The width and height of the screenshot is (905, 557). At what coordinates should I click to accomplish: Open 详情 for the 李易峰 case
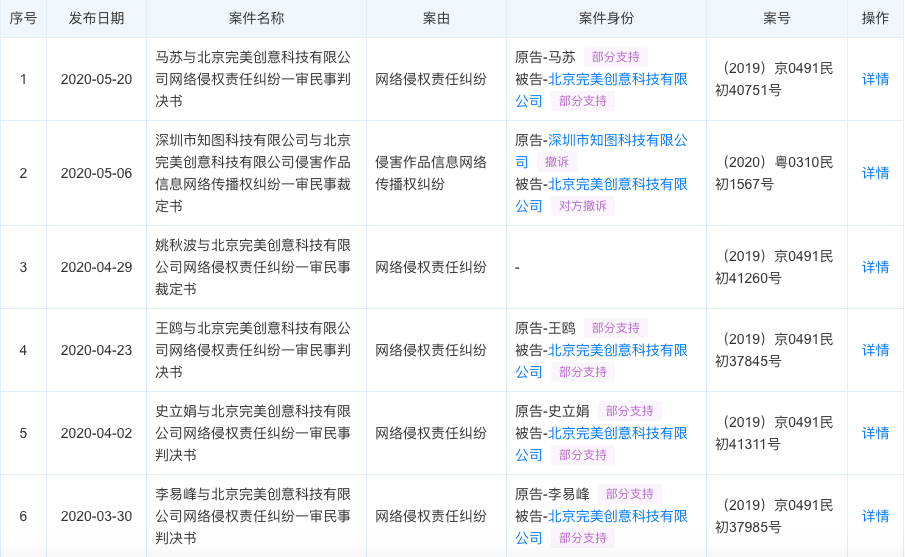coord(875,516)
